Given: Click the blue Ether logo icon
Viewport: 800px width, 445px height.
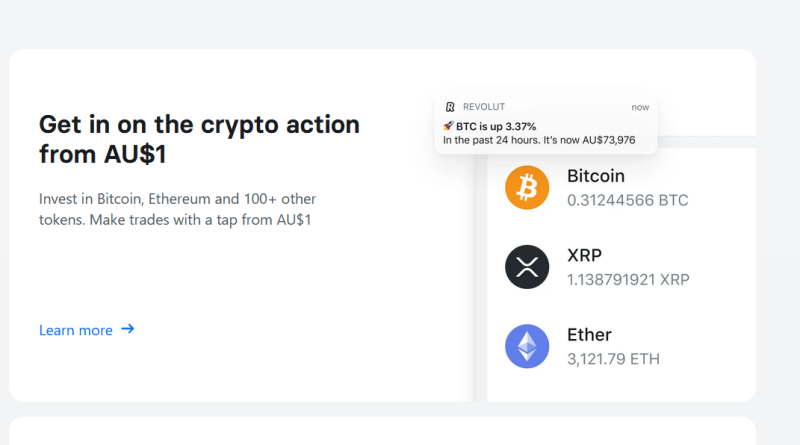Looking at the screenshot, I should point(527,347).
